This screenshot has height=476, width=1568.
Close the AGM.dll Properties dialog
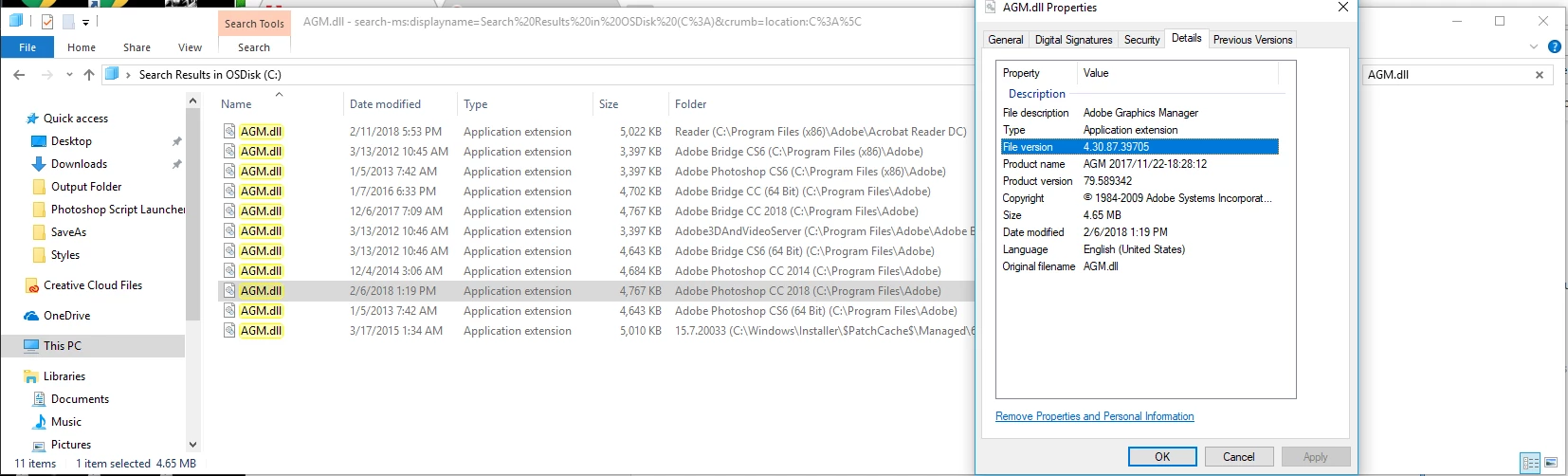[x=1342, y=8]
